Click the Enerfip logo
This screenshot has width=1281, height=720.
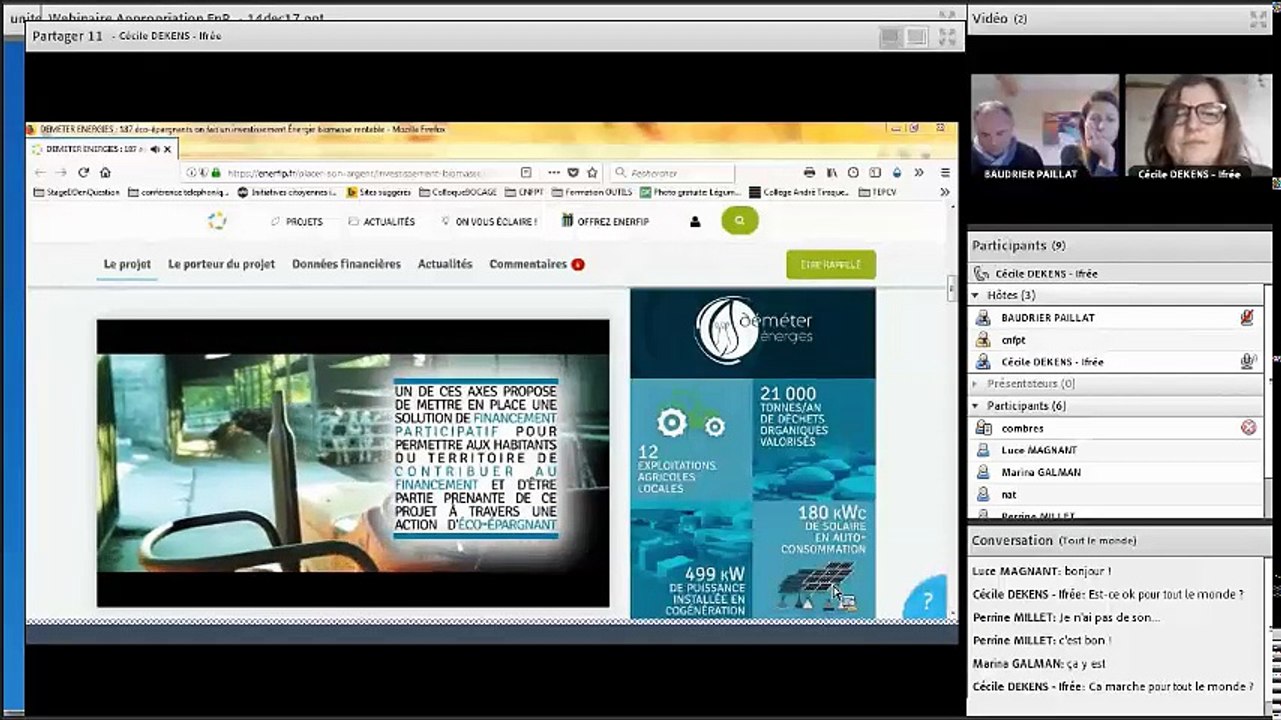tap(217, 221)
